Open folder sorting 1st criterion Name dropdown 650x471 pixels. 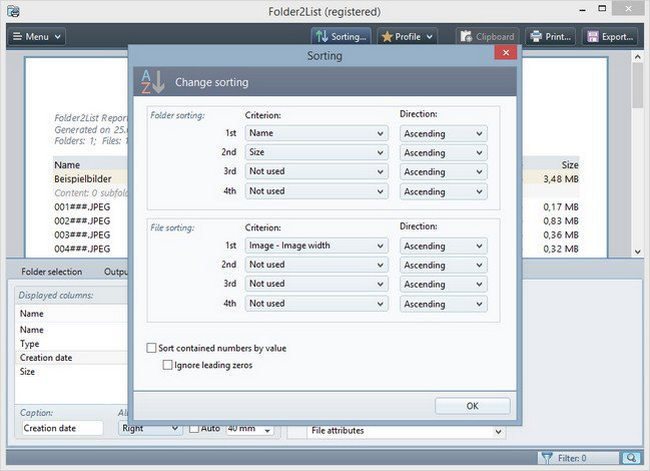(x=316, y=133)
